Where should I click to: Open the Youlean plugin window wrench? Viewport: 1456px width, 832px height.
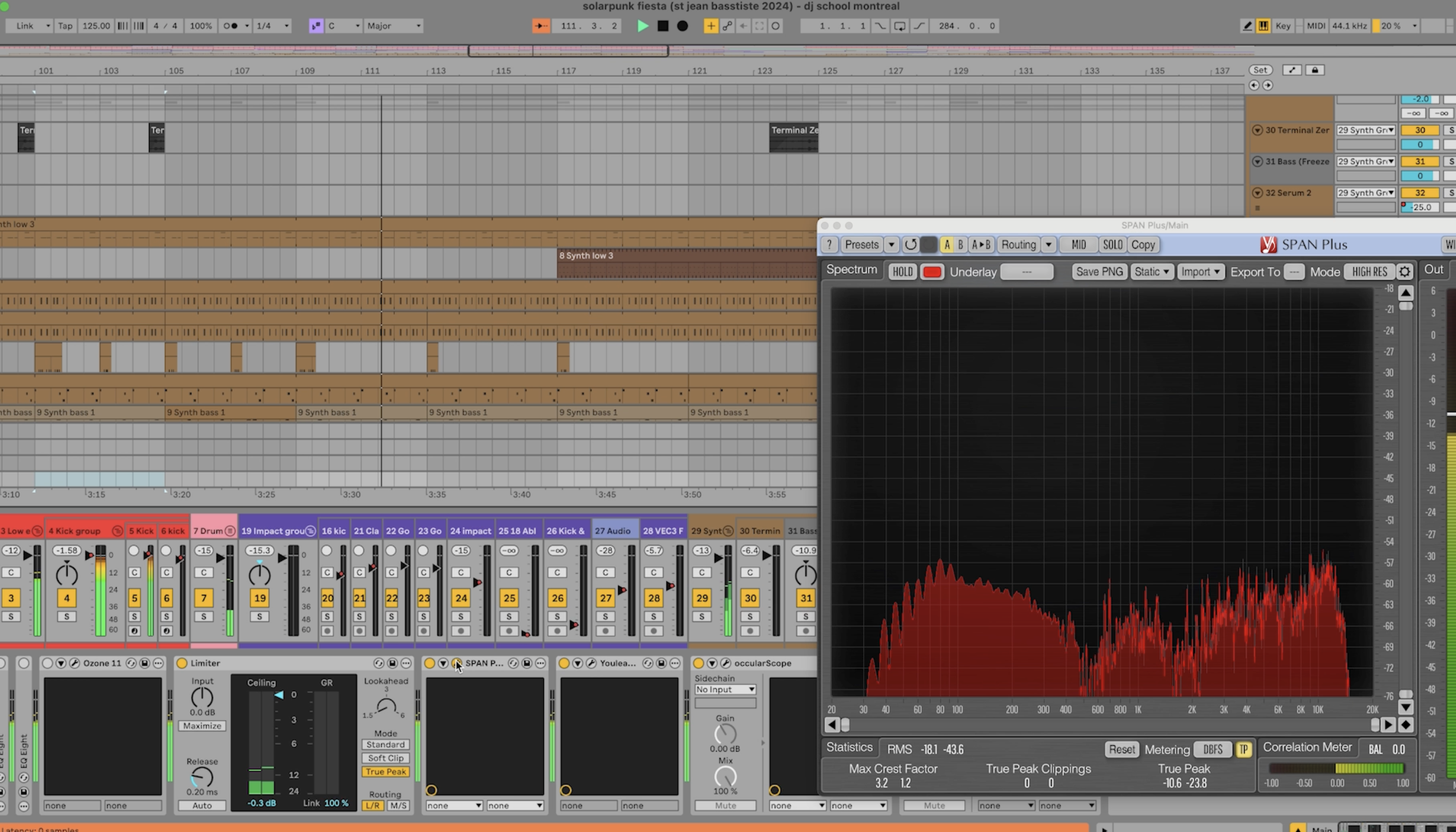tap(591, 663)
